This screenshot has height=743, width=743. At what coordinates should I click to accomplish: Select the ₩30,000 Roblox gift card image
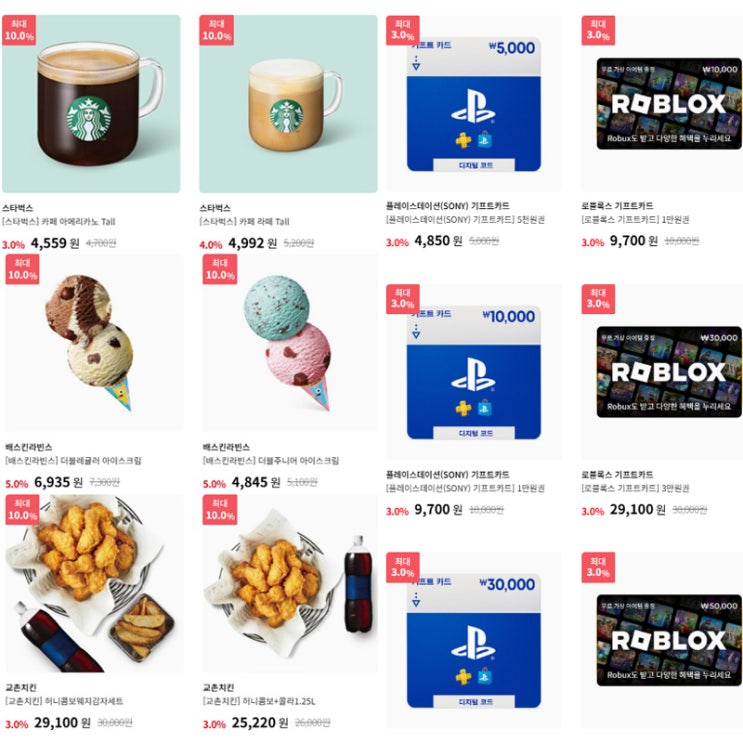[x=669, y=372]
